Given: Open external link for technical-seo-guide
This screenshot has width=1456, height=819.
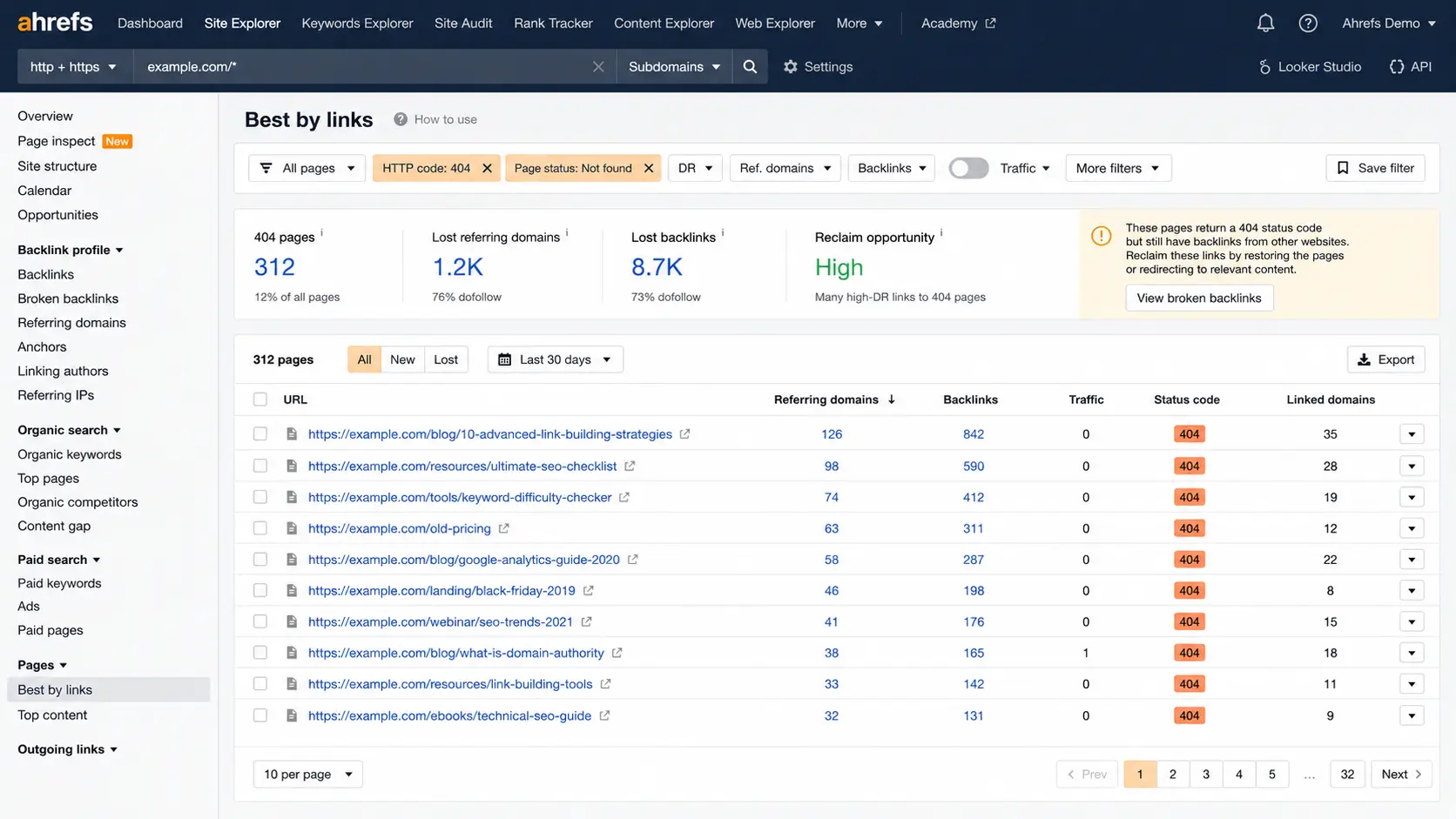Looking at the screenshot, I should tap(604, 715).
